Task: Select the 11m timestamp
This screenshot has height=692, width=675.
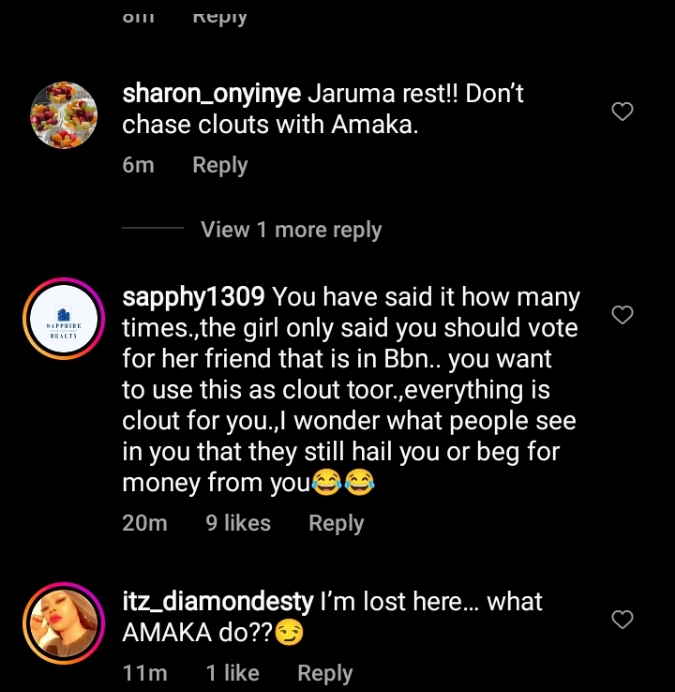Action: point(144,673)
